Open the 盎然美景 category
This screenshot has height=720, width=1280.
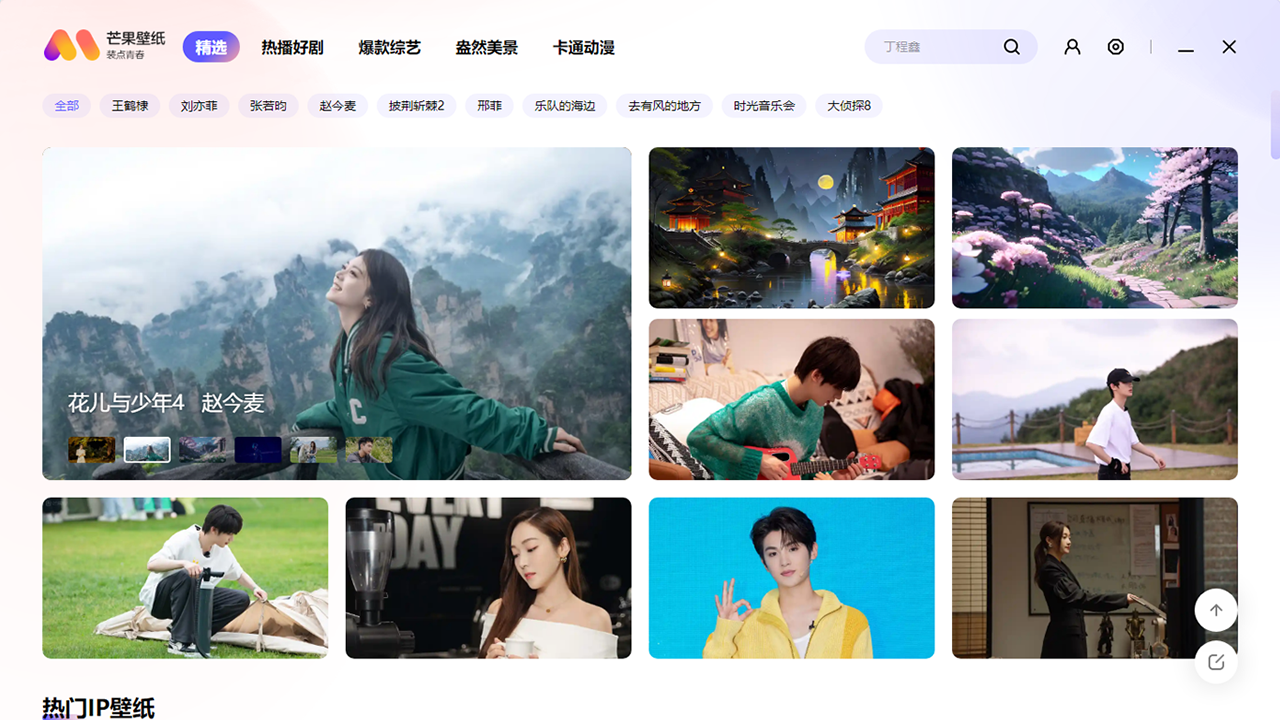click(x=486, y=46)
